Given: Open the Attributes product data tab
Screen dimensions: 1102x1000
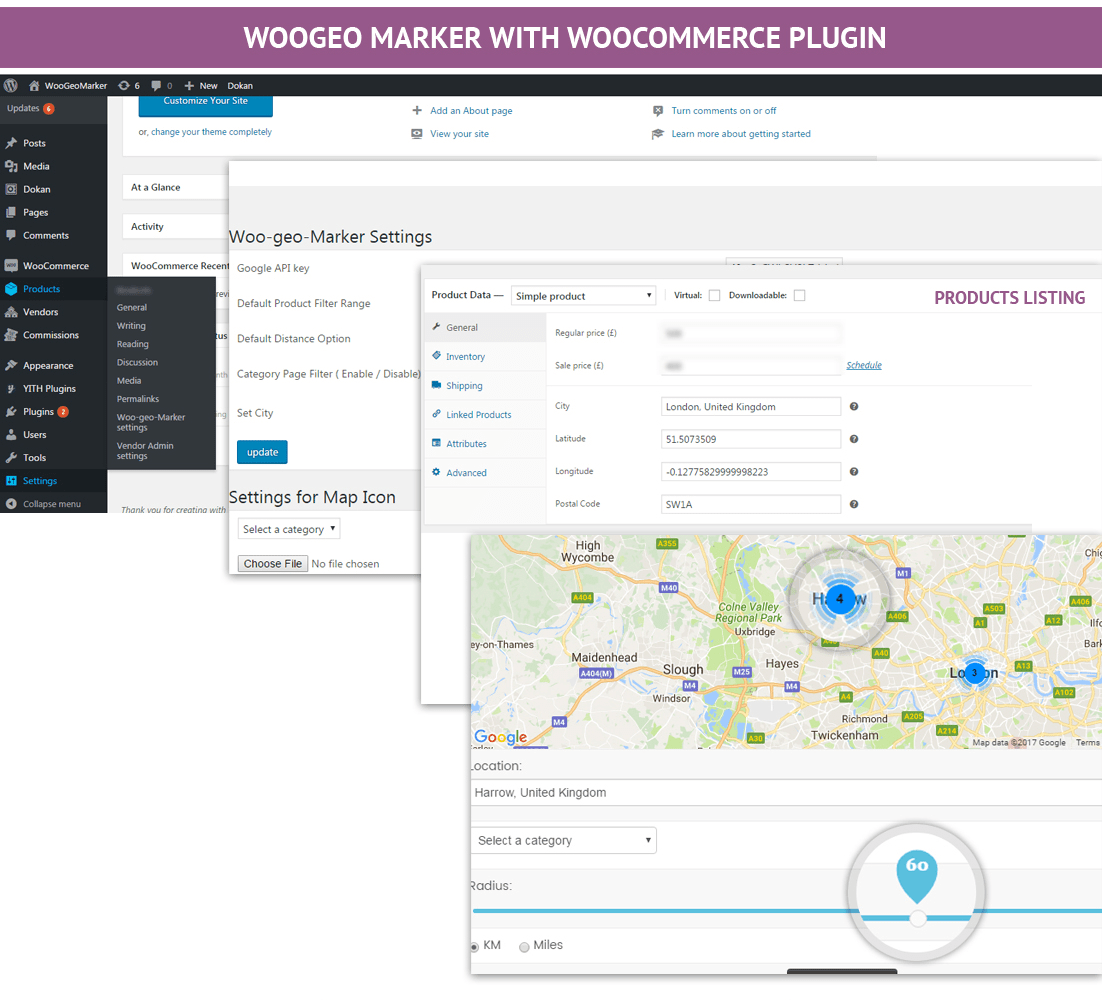Looking at the screenshot, I should 486,444.
